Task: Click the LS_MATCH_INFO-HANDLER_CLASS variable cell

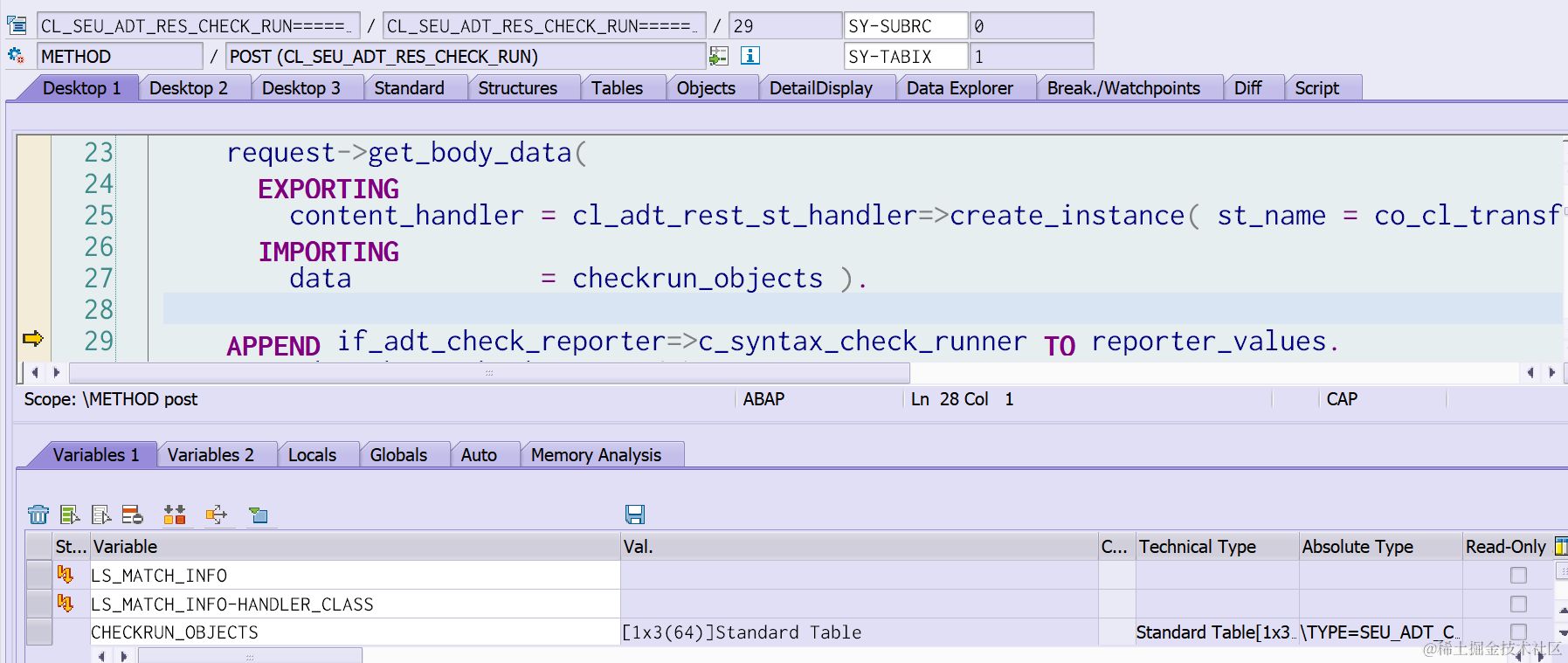Action: tap(355, 604)
